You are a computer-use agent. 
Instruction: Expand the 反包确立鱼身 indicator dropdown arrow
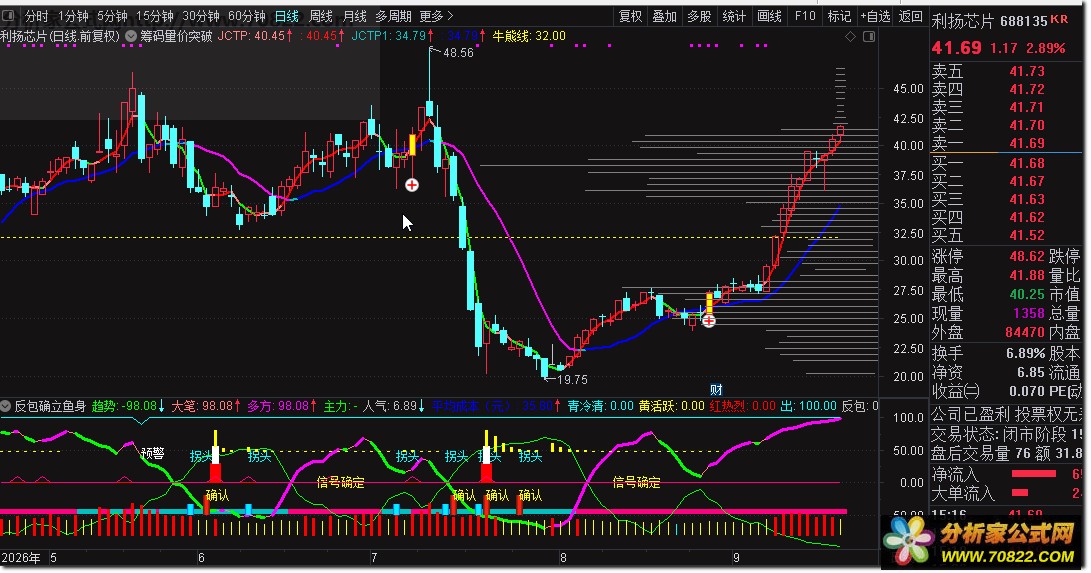tap(6, 406)
